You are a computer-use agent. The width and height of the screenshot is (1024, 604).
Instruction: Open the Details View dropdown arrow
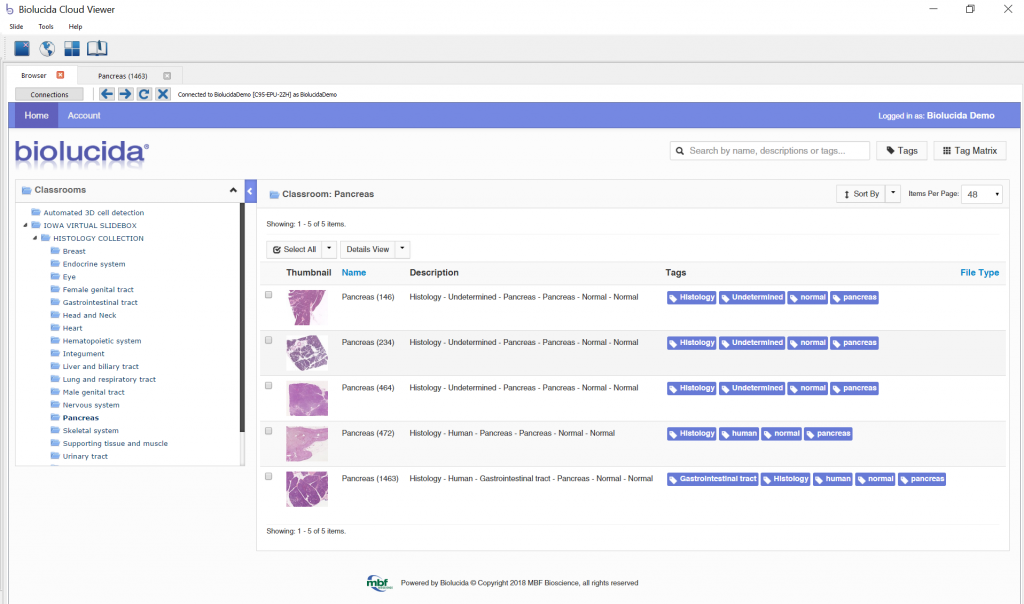pos(402,249)
